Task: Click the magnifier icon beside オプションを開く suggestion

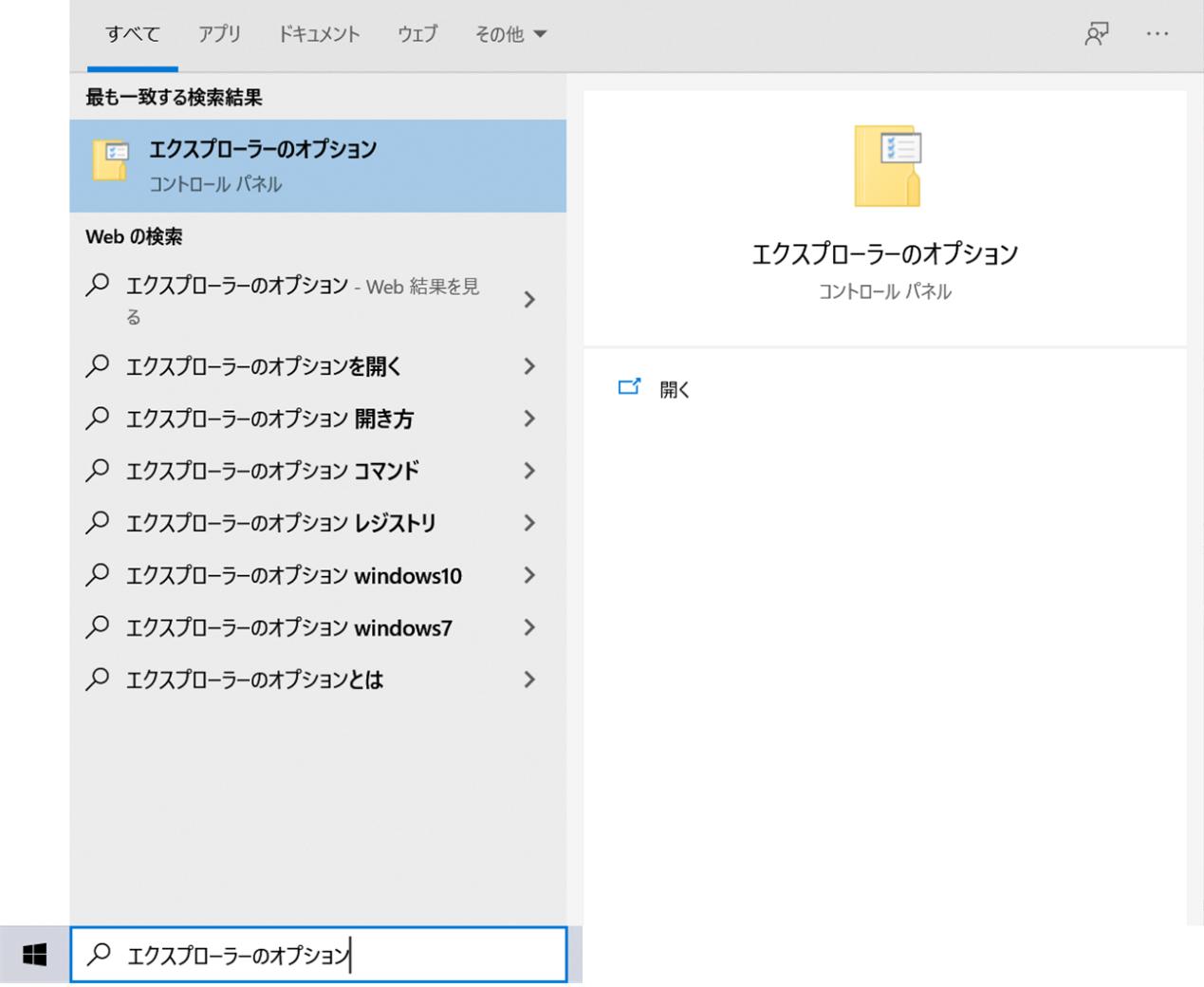Action: [x=97, y=366]
